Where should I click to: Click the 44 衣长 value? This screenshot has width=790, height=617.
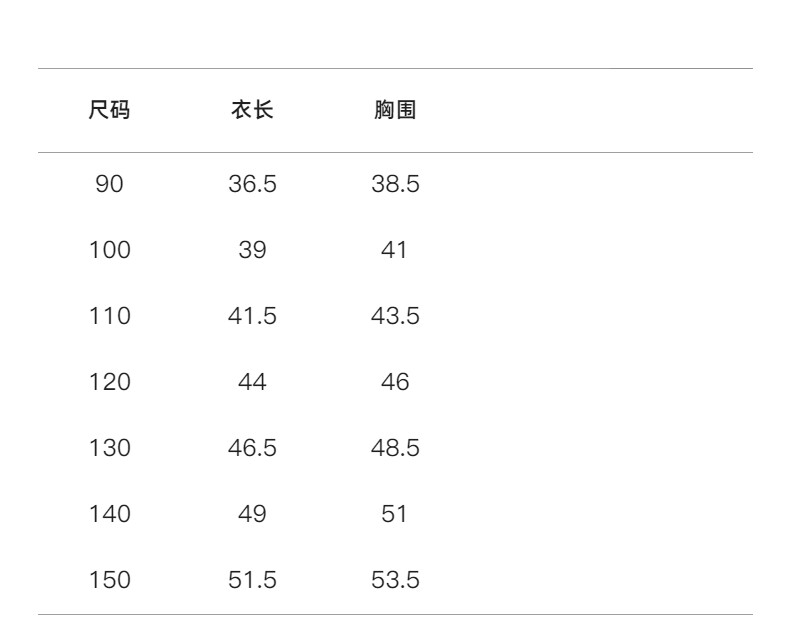pyautogui.click(x=252, y=383)
